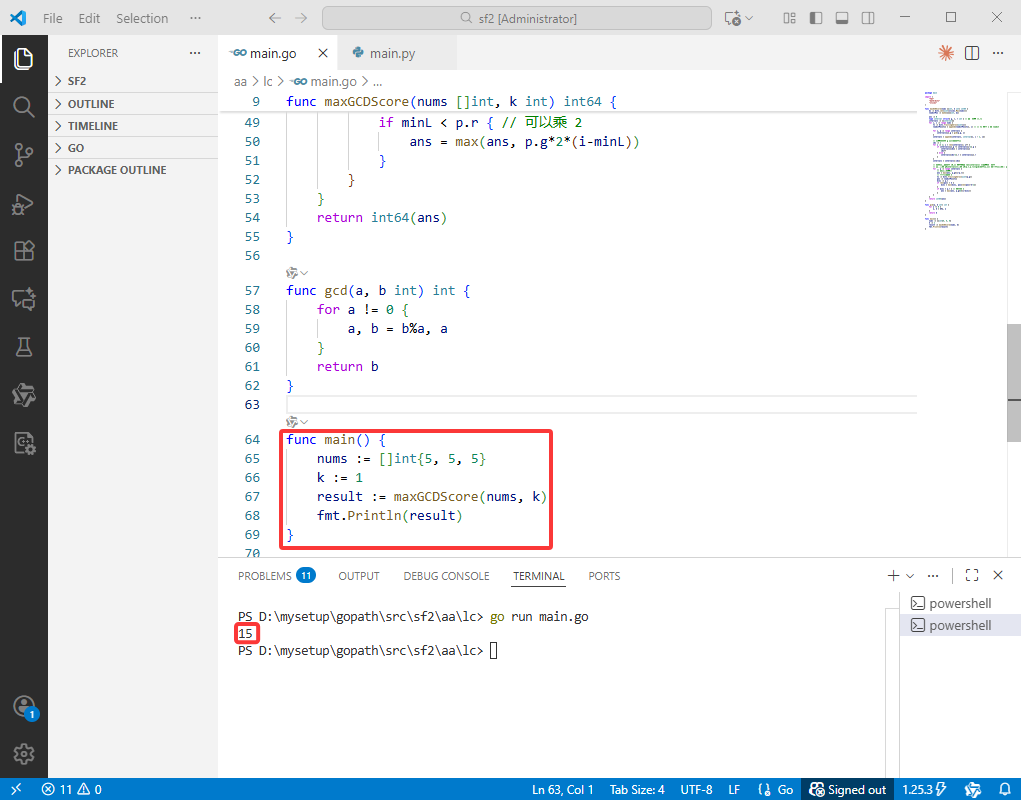Viewport: 1021px width, 800px height.
Task: Click Ln 63, Col 1 in status bar
Action: click(x=563, y=789)
